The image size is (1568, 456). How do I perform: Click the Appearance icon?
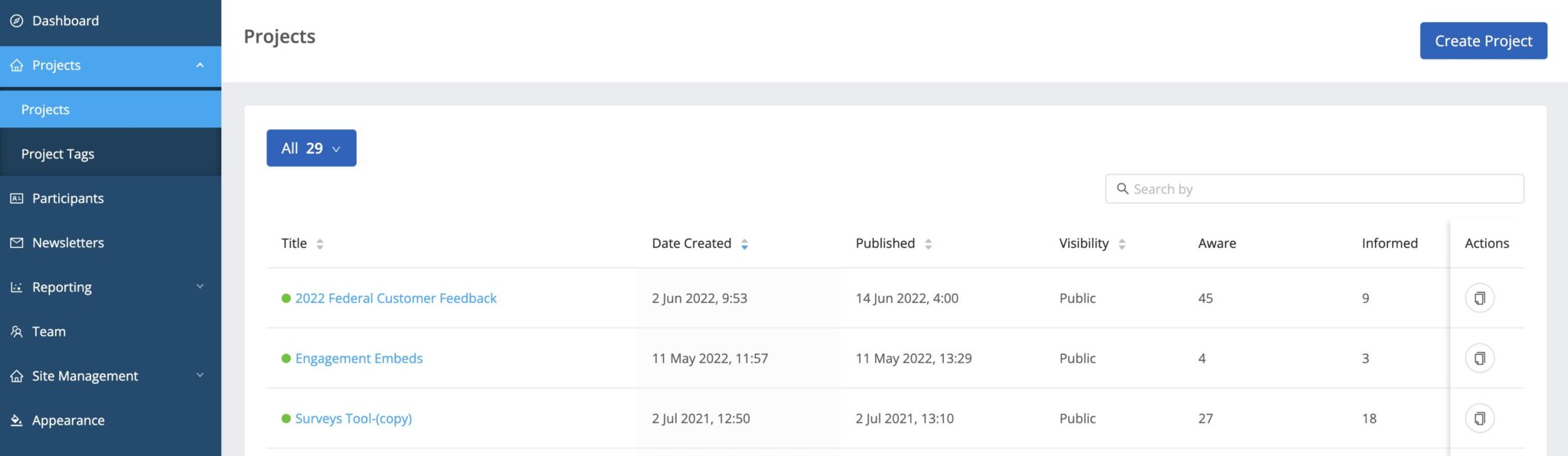pyautogui.click(x=17, y=420)
